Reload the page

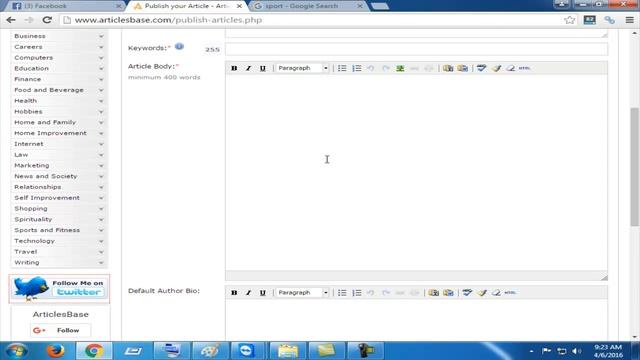coord(47,20)
